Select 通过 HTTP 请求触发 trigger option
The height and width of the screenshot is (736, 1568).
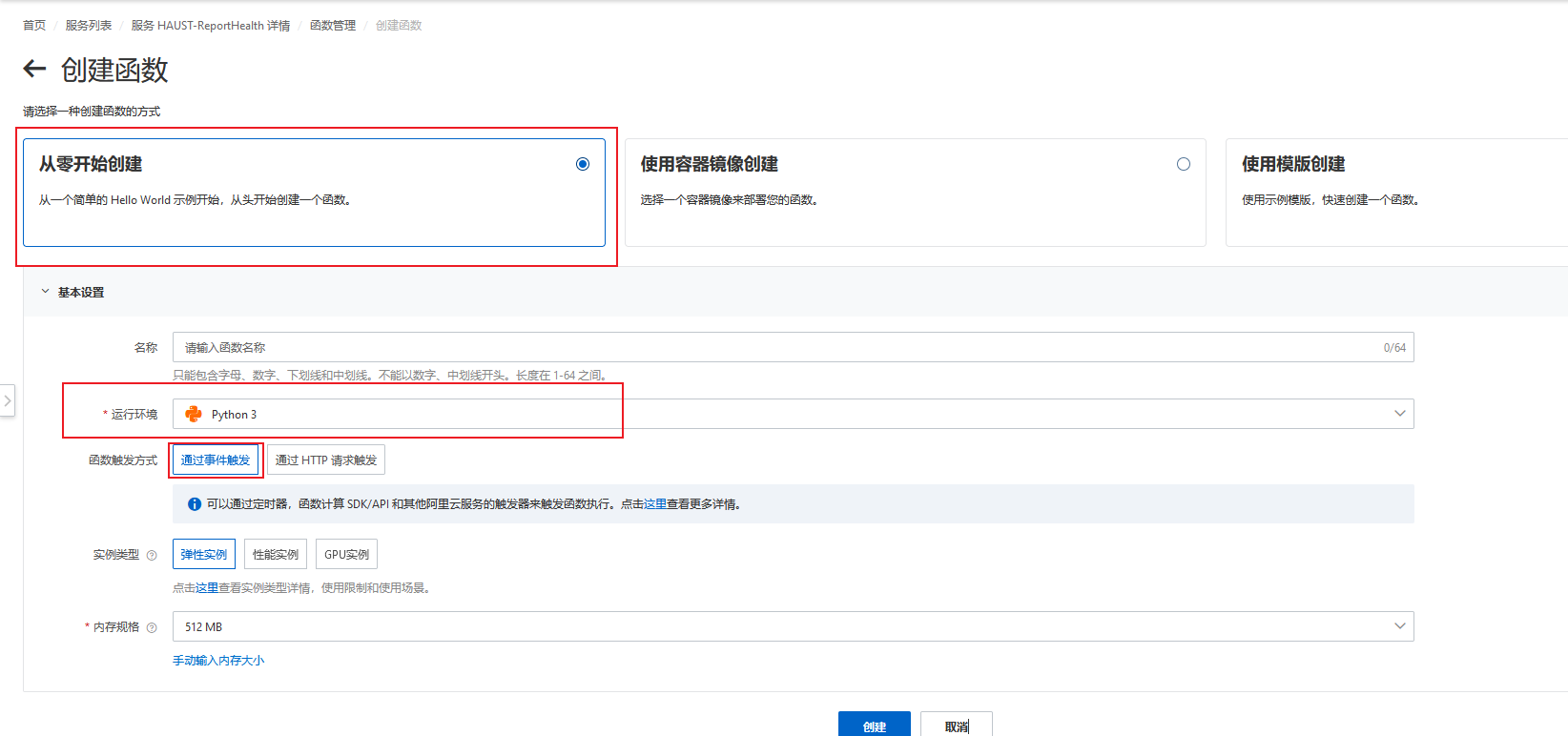(x=326, y=460)
